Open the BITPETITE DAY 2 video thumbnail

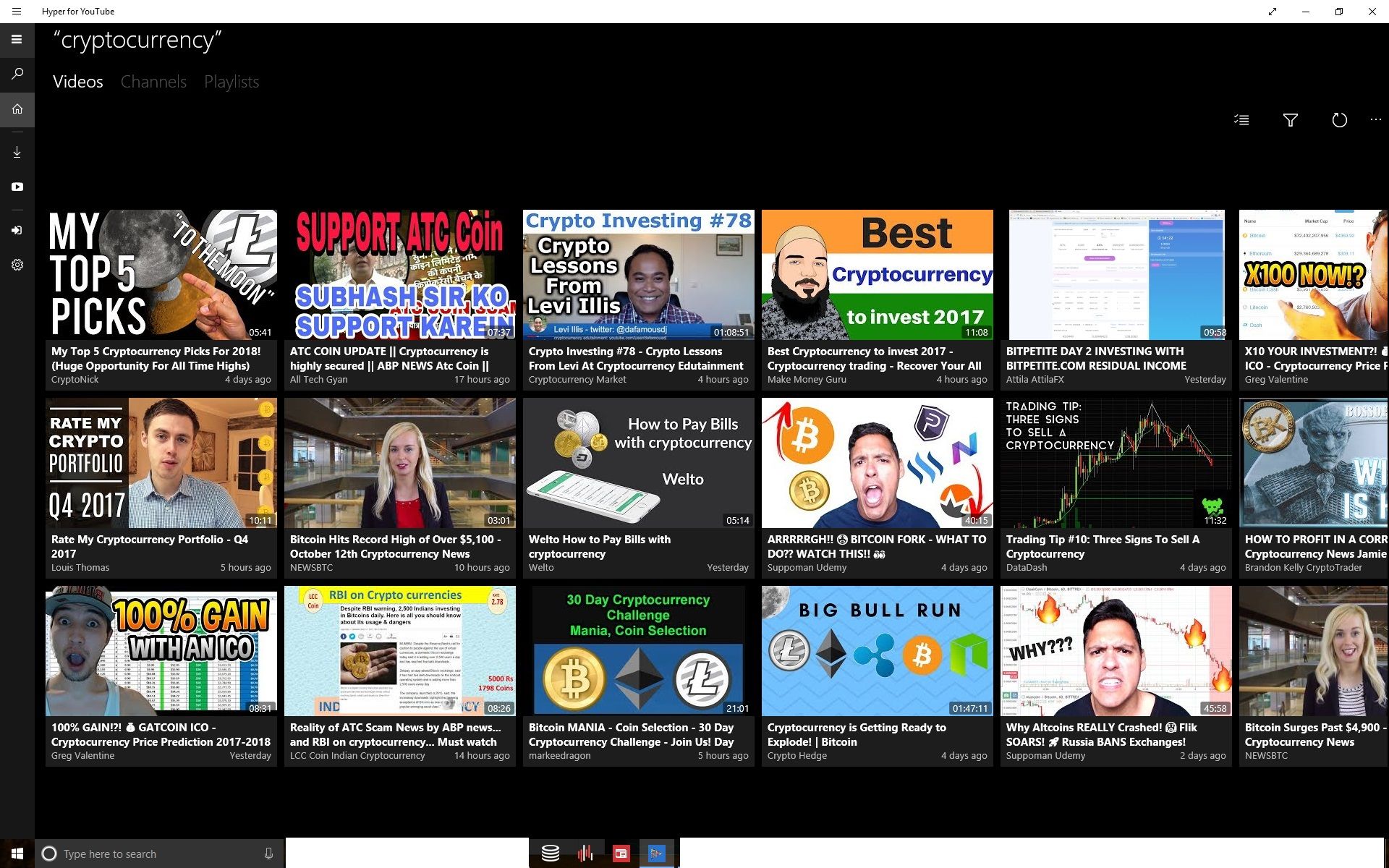[1116, 275]
